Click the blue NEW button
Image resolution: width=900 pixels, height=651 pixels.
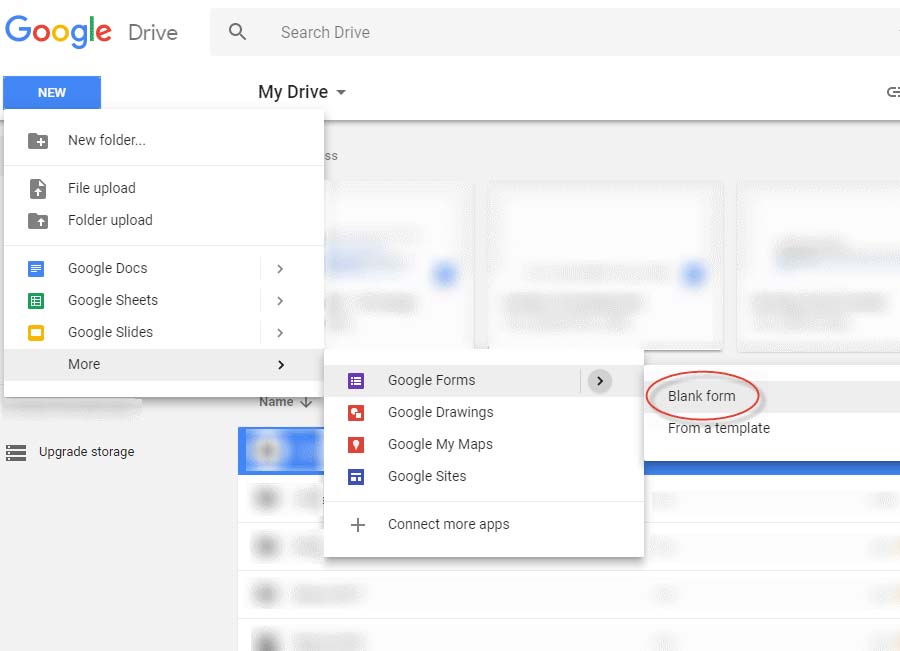52,92
